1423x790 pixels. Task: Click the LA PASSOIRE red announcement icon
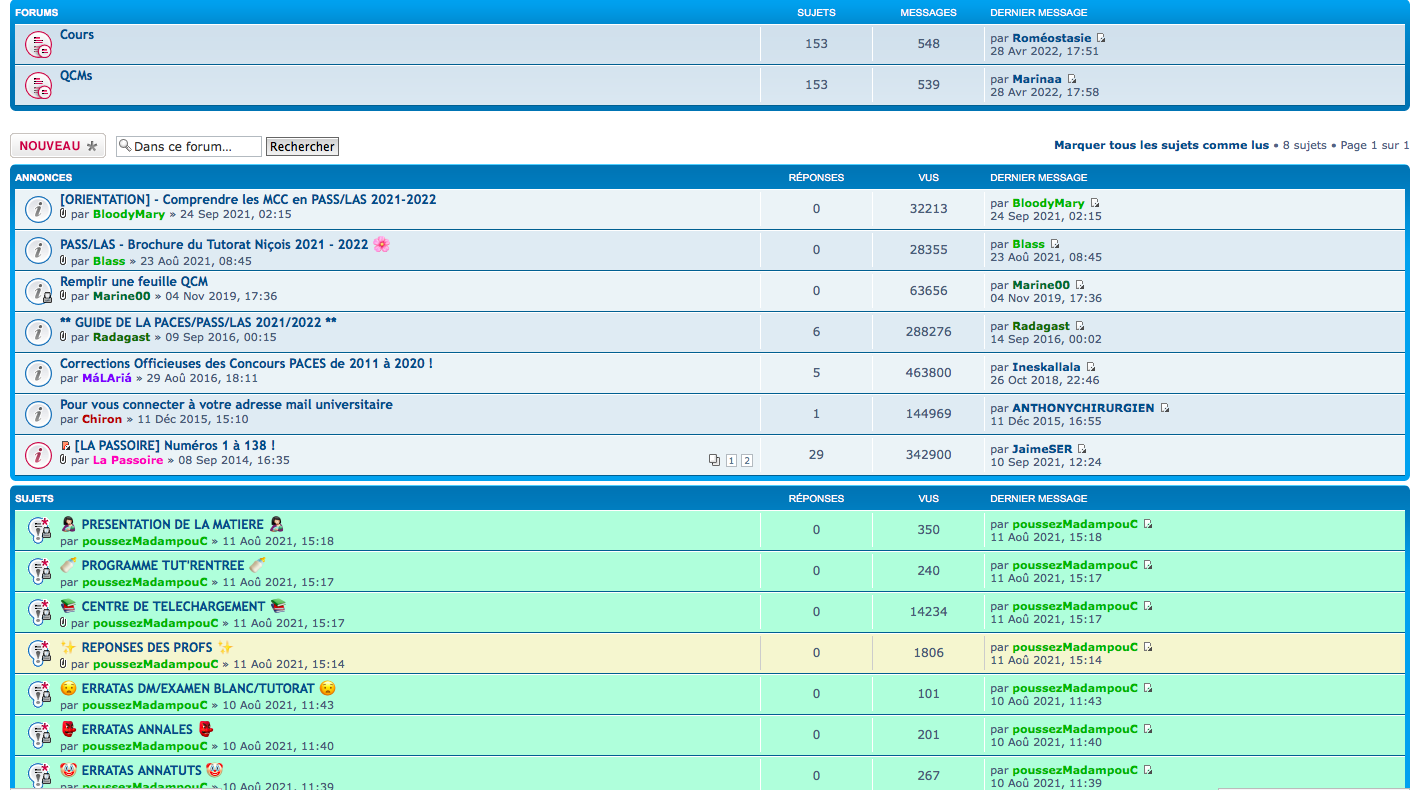click(38, 455)
